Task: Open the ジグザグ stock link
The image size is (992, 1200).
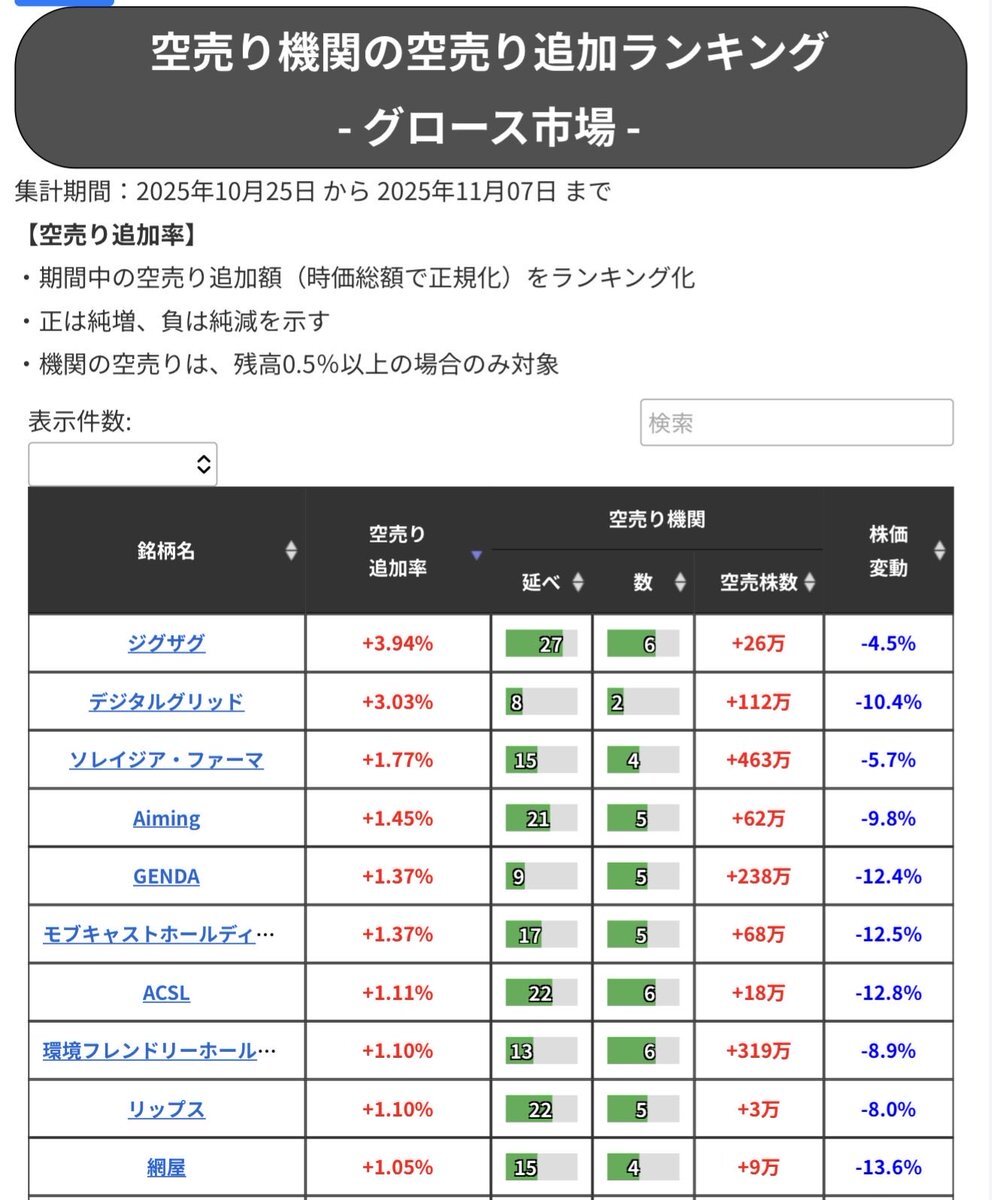Action: coord(166,643)
